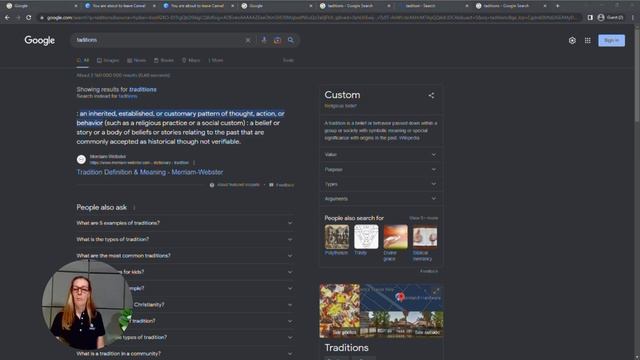The image size is (640, 360).
Task: Open the Divine grace thumbnail
Action: click(396, 237)
